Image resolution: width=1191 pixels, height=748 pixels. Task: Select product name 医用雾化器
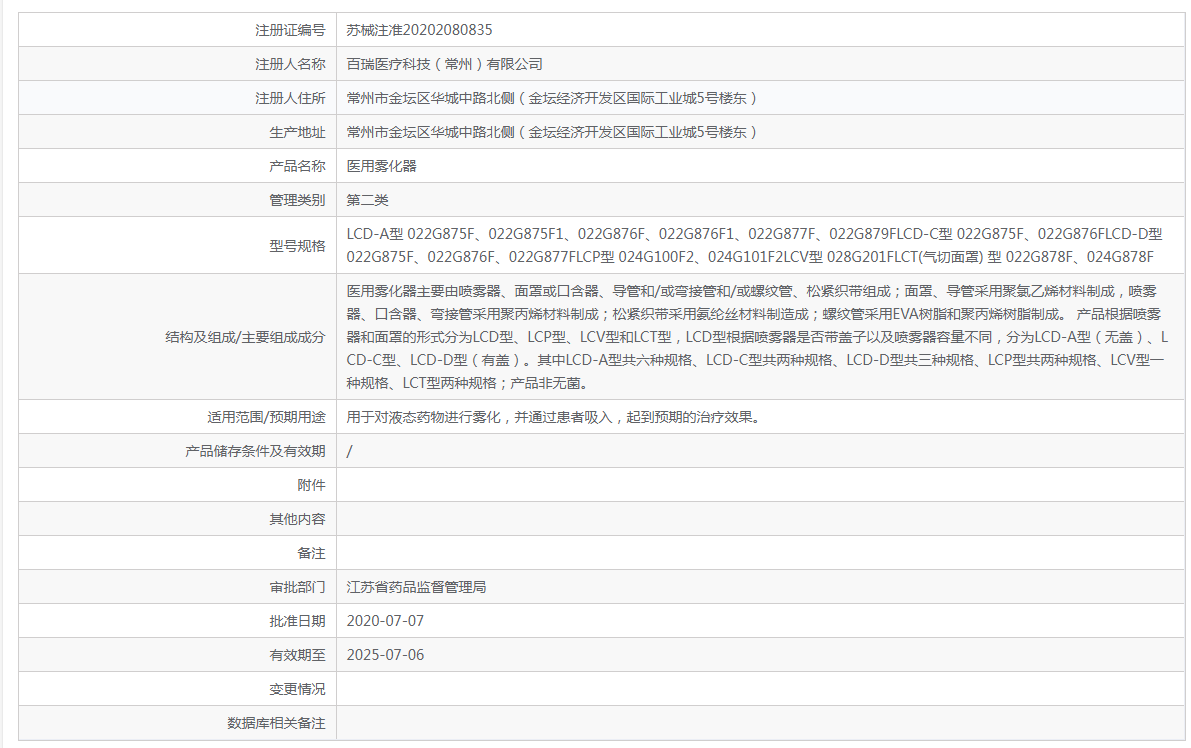click(381, 166)
